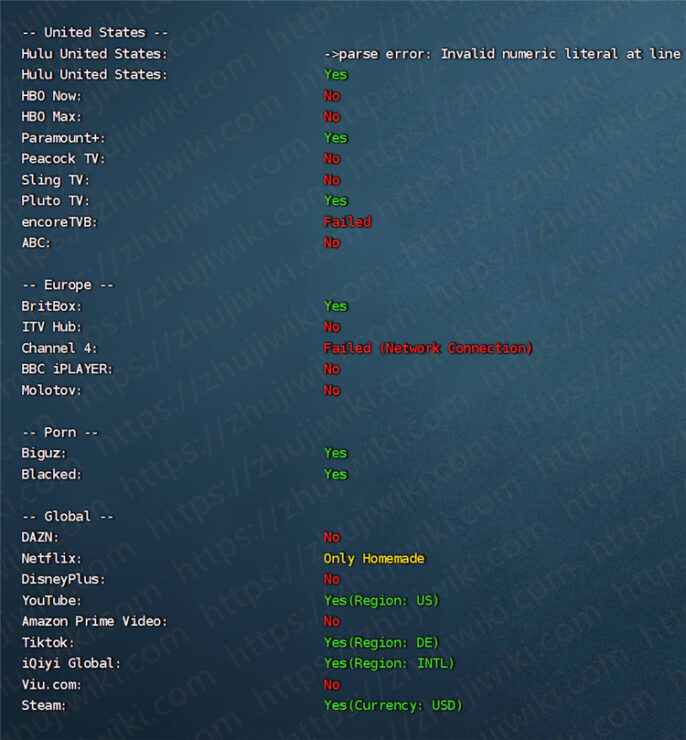Select the 'BBC iPLAYER:' label
The image size is (686, 740).
click(x=67, y=369)
